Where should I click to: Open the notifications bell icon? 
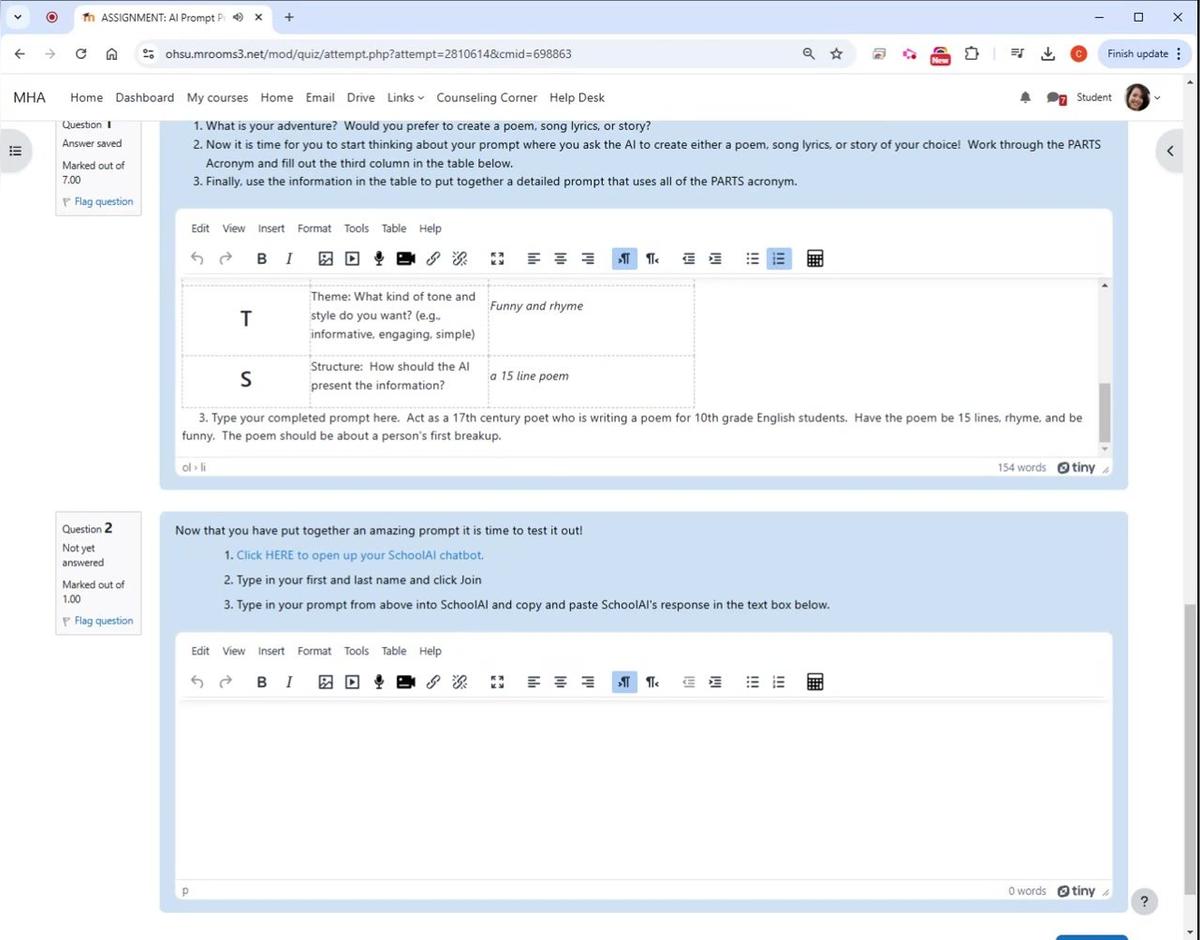[x=1025, y=98]
